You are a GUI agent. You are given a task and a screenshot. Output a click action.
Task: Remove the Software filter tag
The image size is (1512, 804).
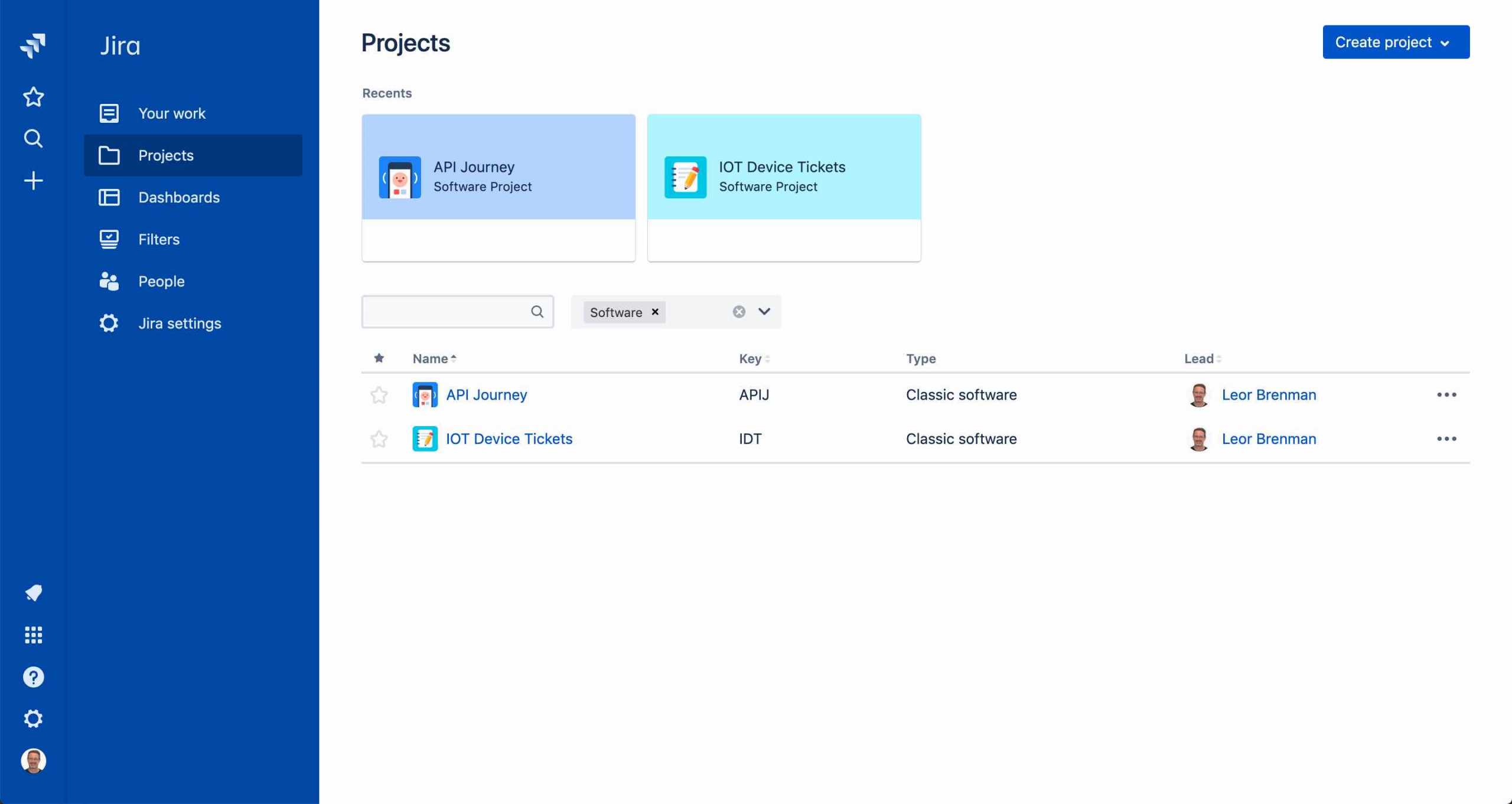(655, 312)
